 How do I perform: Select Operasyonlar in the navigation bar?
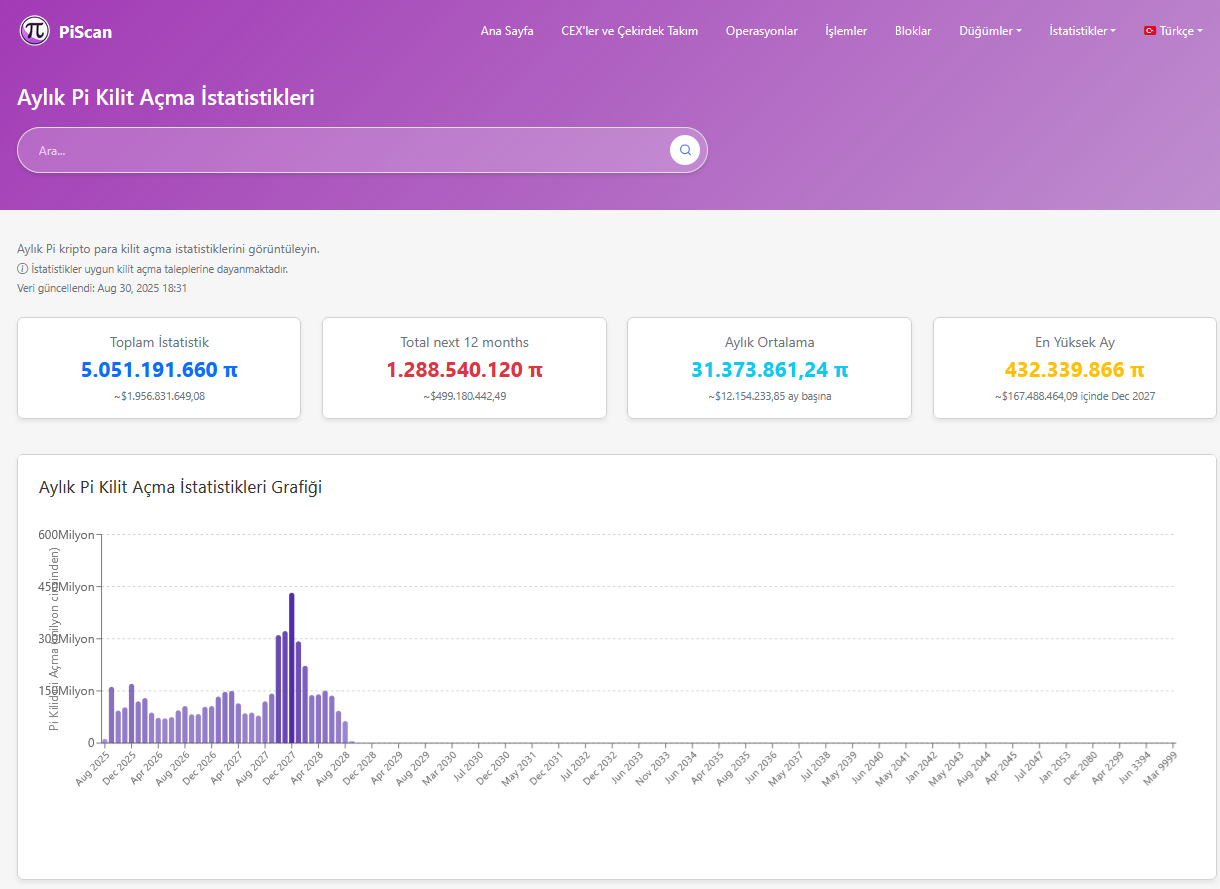tap(761, 31)
